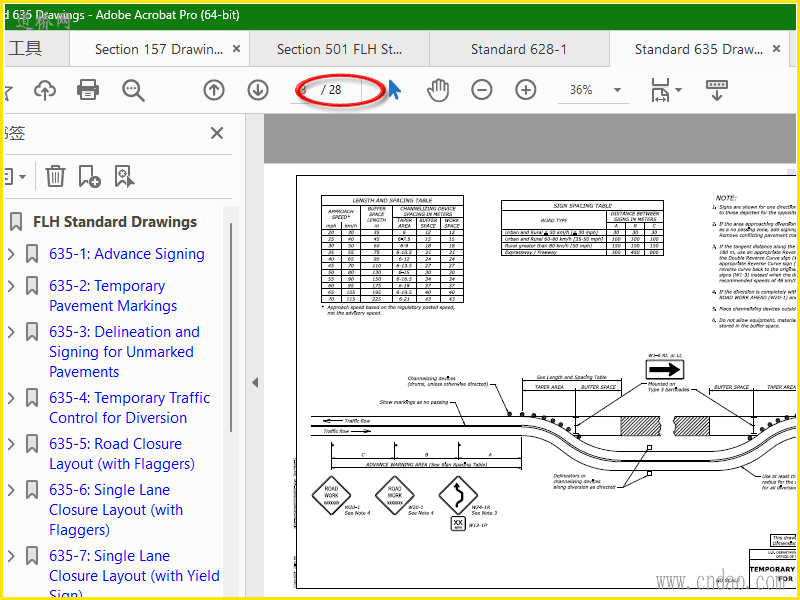Close the bookmarks panel
This screenshot has height=600, width=800.
(217, 133)
